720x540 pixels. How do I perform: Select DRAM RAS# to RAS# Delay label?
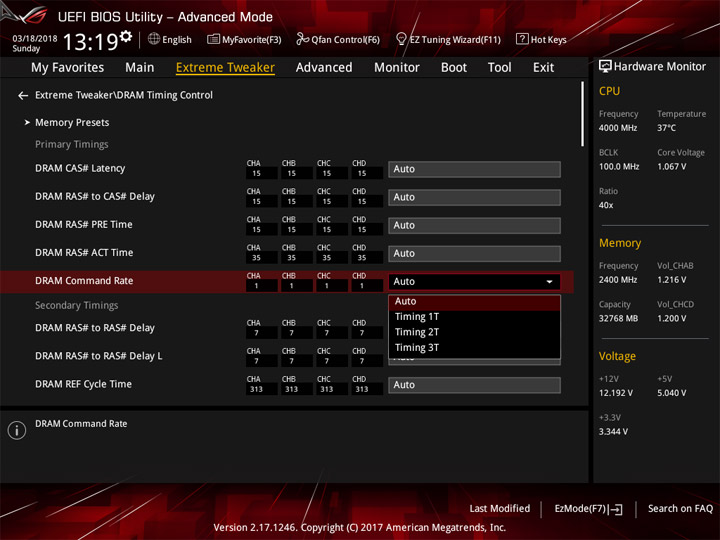click(95, 328)
